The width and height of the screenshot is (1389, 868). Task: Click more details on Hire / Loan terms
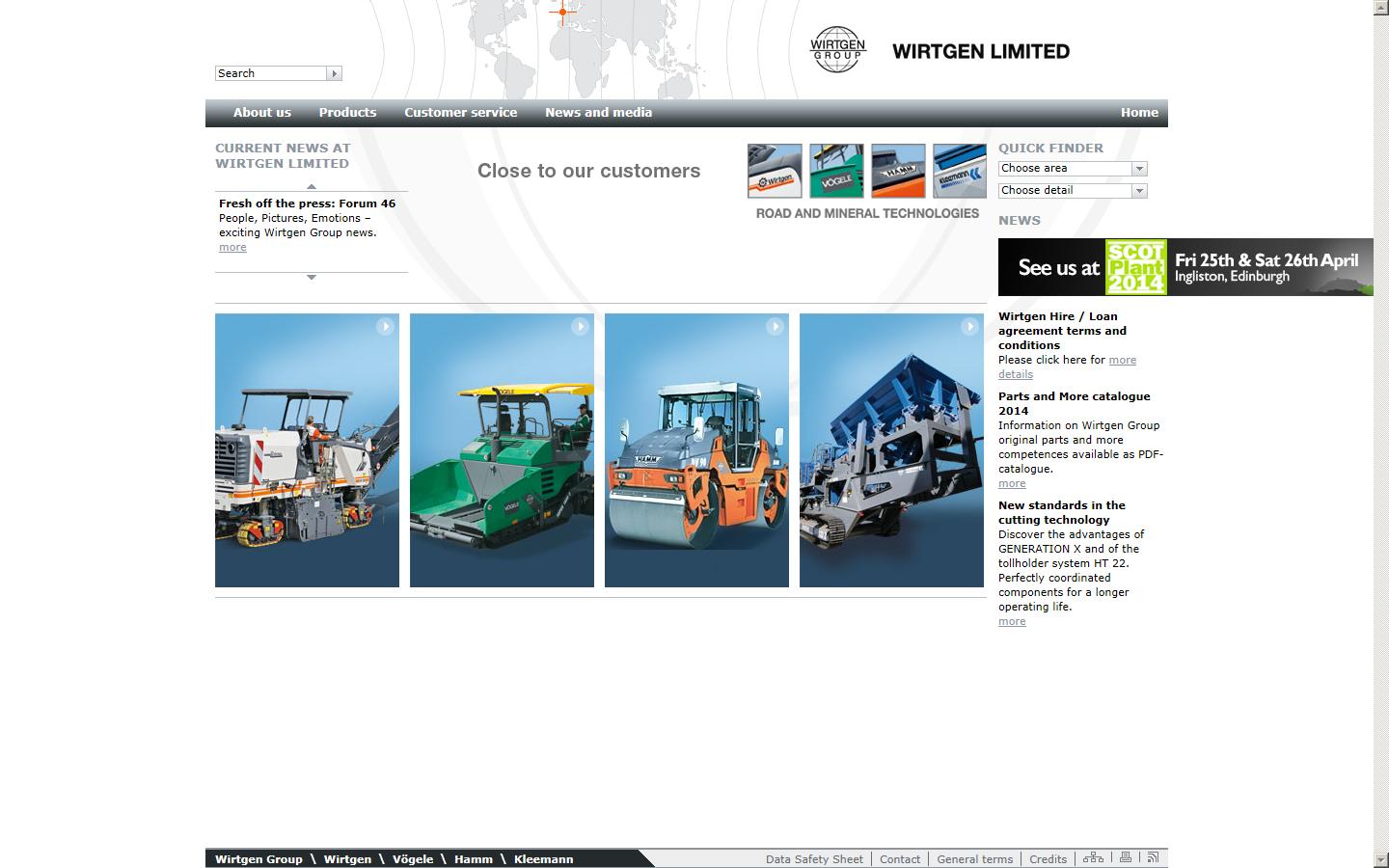tap(1123, 360)
